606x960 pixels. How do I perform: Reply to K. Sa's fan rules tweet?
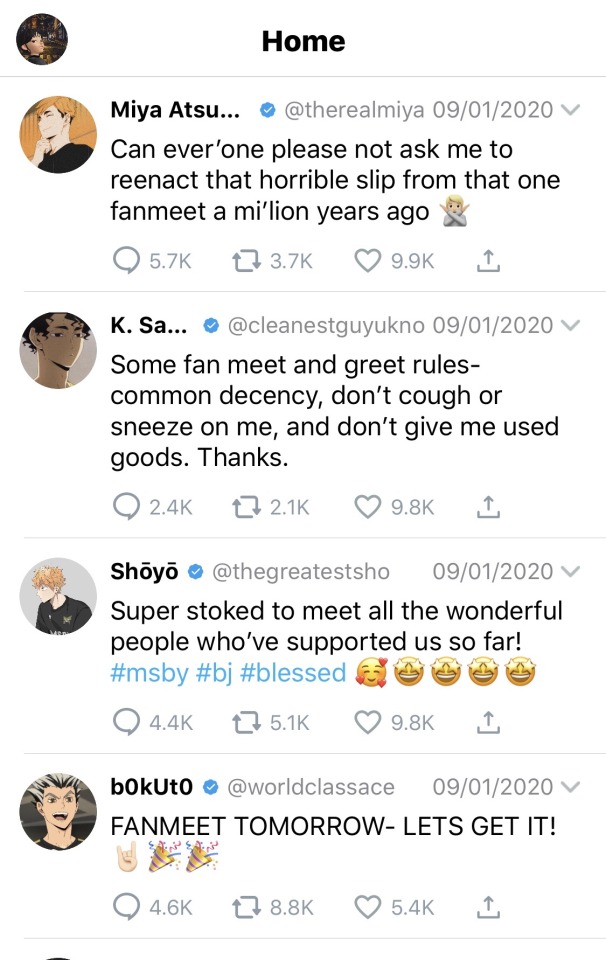point(127,507)
